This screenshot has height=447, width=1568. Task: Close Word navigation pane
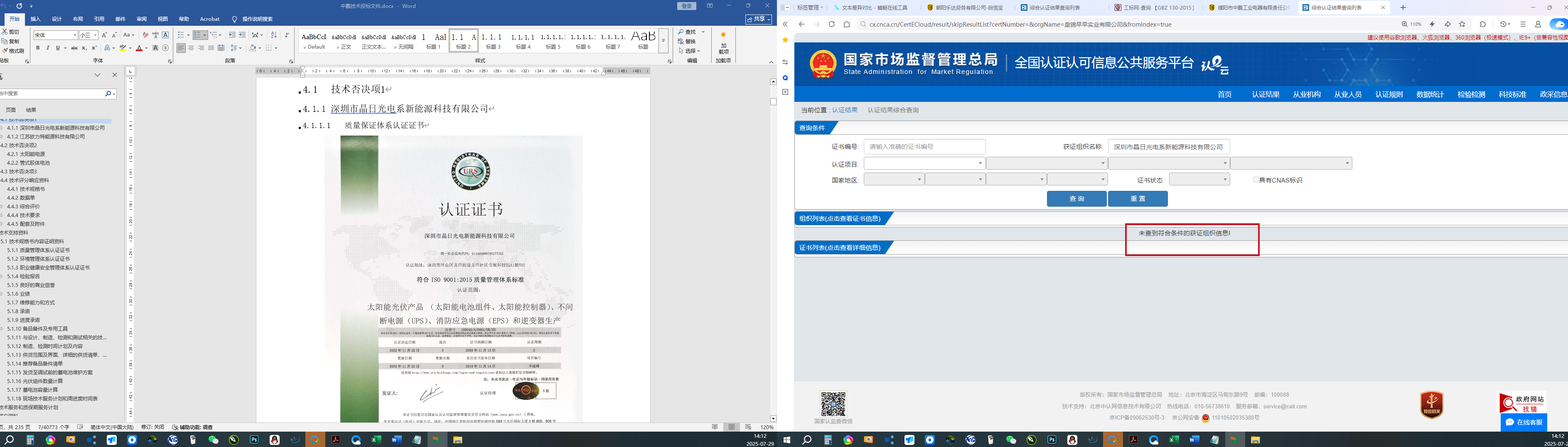(114, 75)
